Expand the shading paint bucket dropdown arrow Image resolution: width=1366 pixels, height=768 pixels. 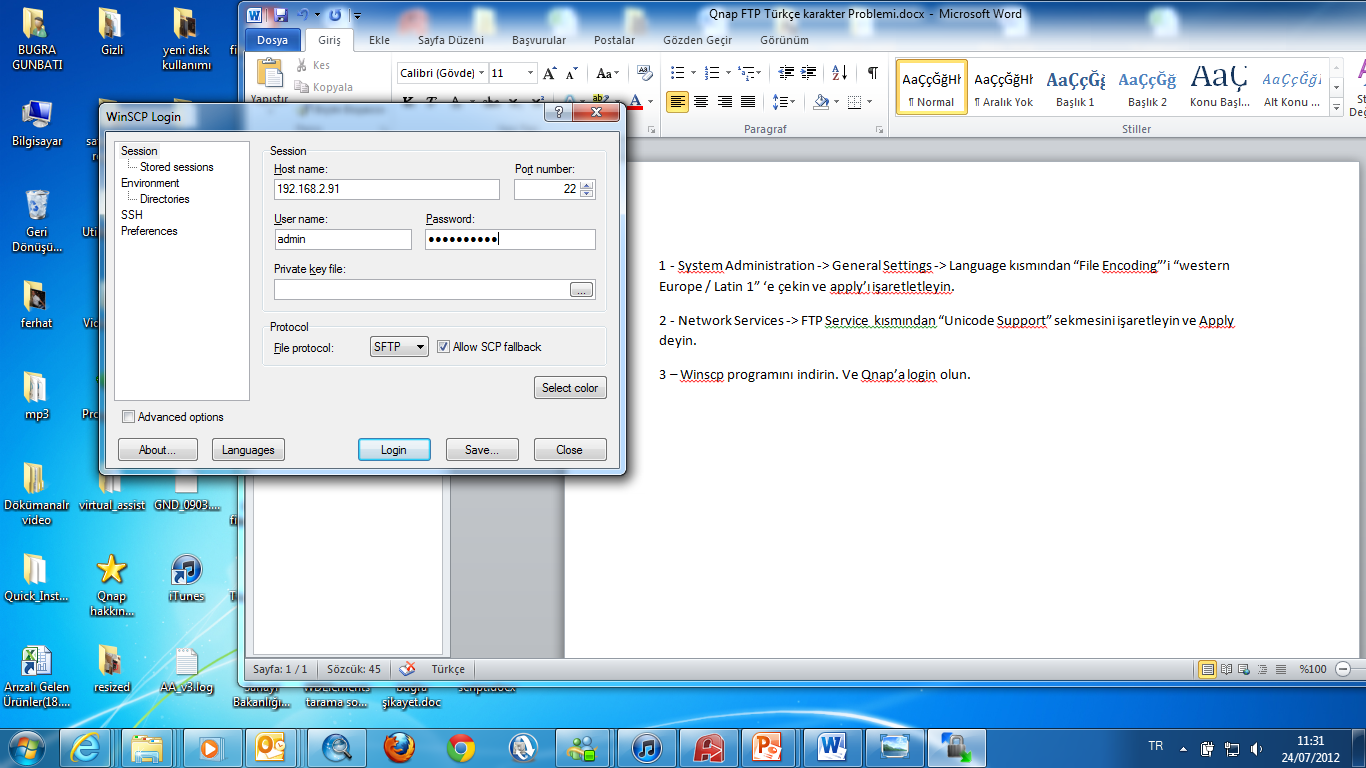(834, 102)
